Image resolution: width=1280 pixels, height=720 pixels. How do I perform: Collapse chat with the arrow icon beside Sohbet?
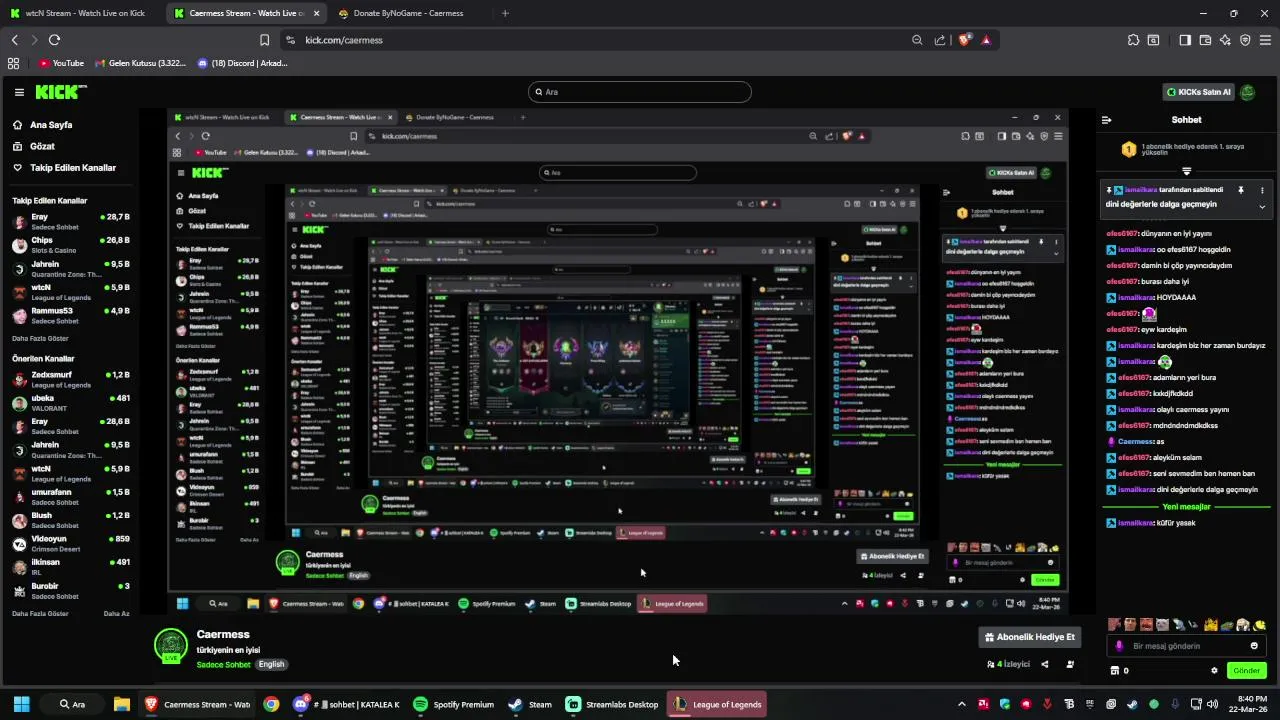1107,120
